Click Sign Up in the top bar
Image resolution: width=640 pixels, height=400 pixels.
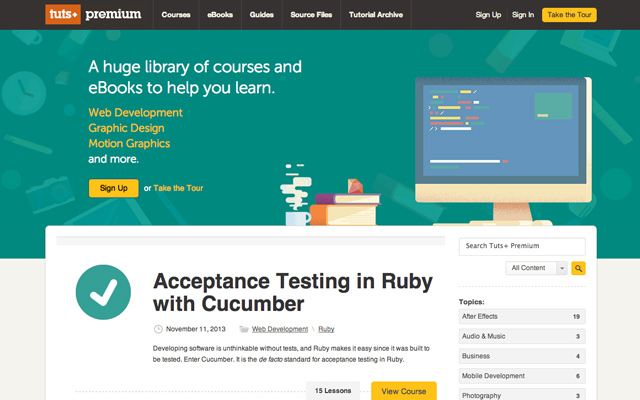[488, 15]
